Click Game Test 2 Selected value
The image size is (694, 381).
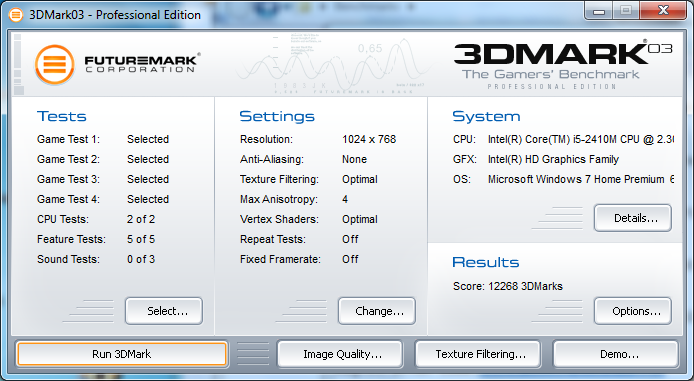point(148,159)
